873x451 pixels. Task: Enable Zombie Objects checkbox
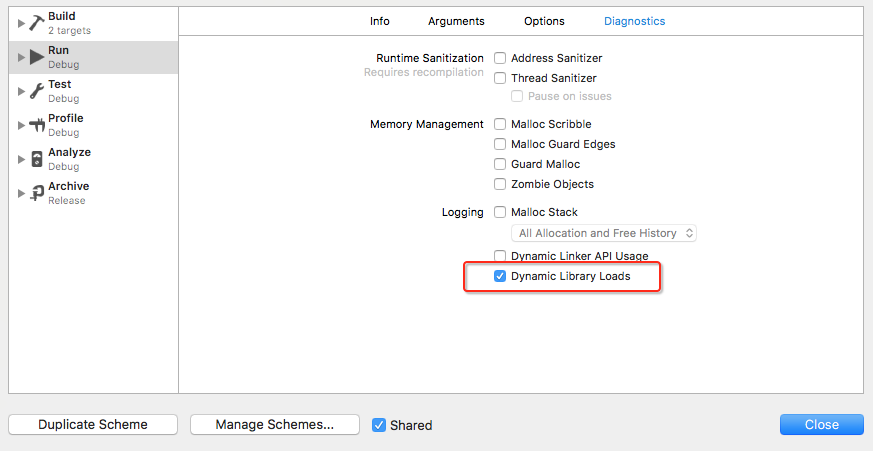tap(500, 184)
